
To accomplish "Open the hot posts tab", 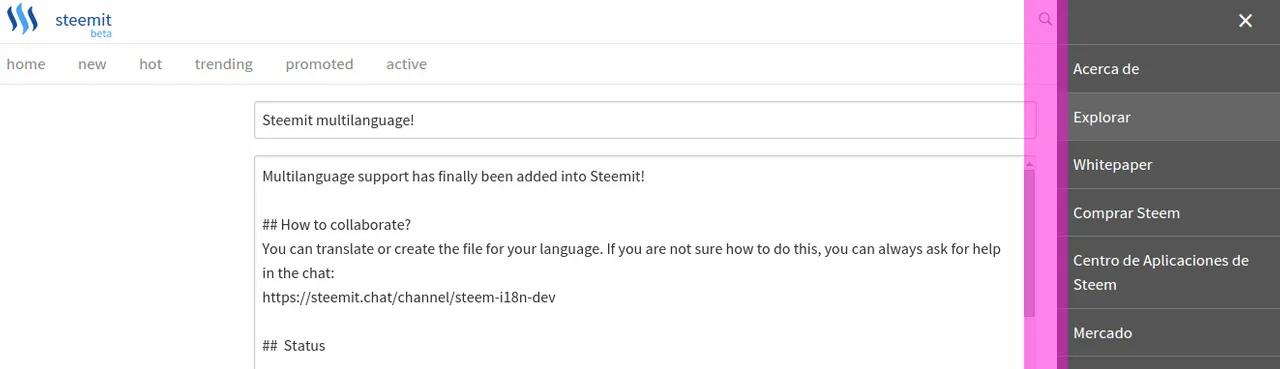I will (x=150, y=64).
